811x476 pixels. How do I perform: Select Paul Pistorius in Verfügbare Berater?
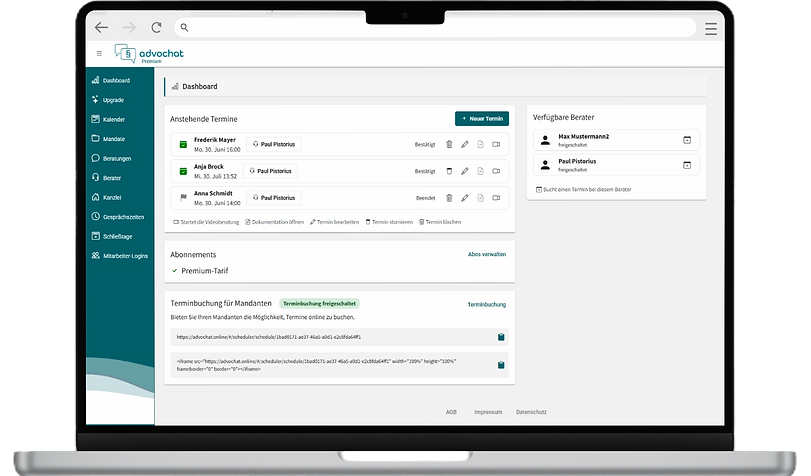click(x=616, y=165)
